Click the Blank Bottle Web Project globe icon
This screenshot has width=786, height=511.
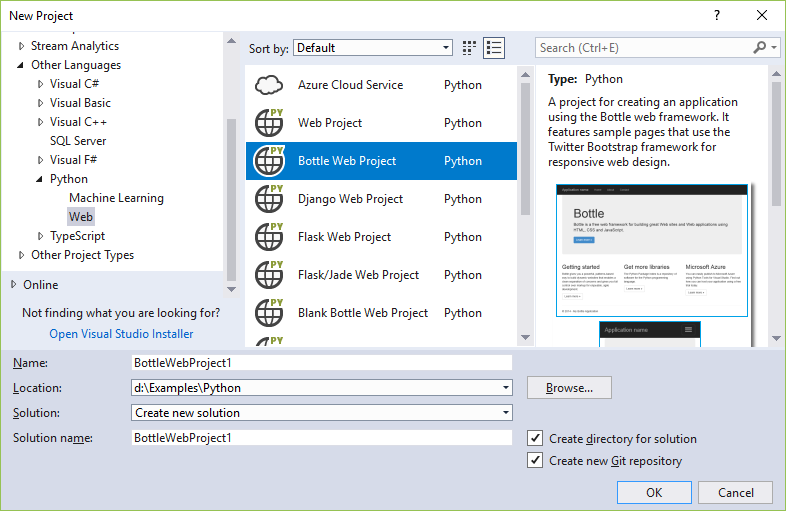(269, 313)
